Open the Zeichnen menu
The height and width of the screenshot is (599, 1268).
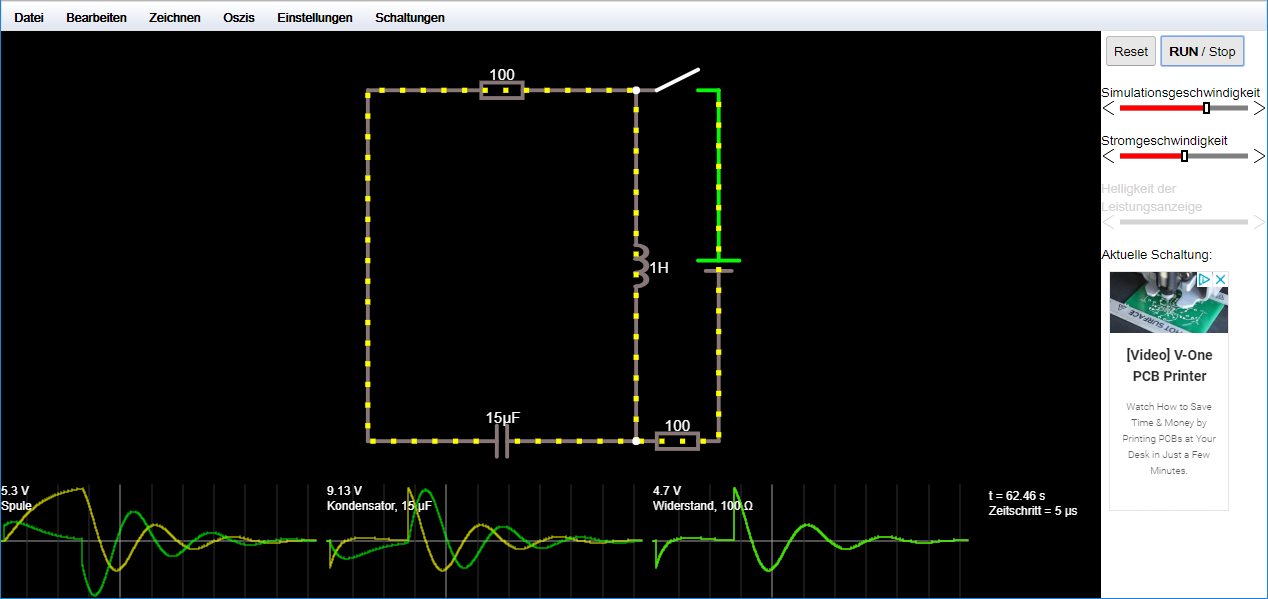pyautogui.click(x=174, y=17)
